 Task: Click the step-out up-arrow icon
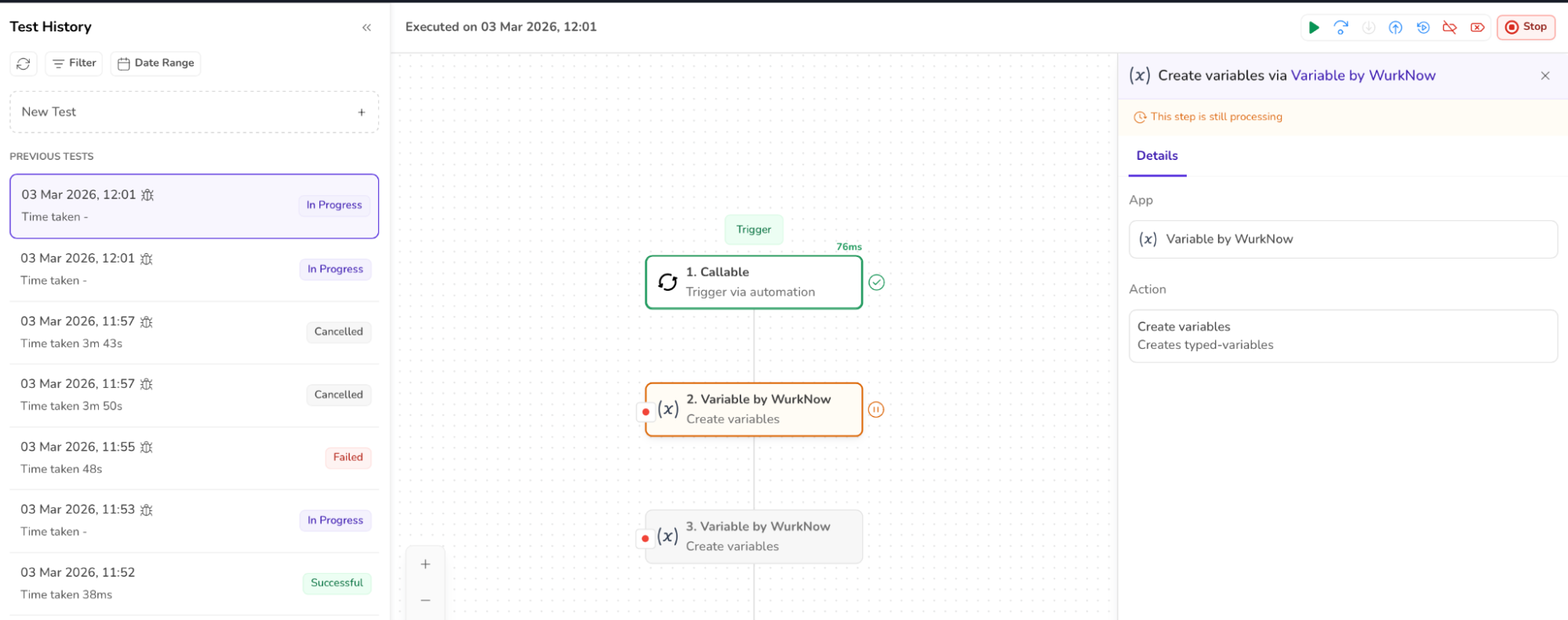[x=1395, y=27]
